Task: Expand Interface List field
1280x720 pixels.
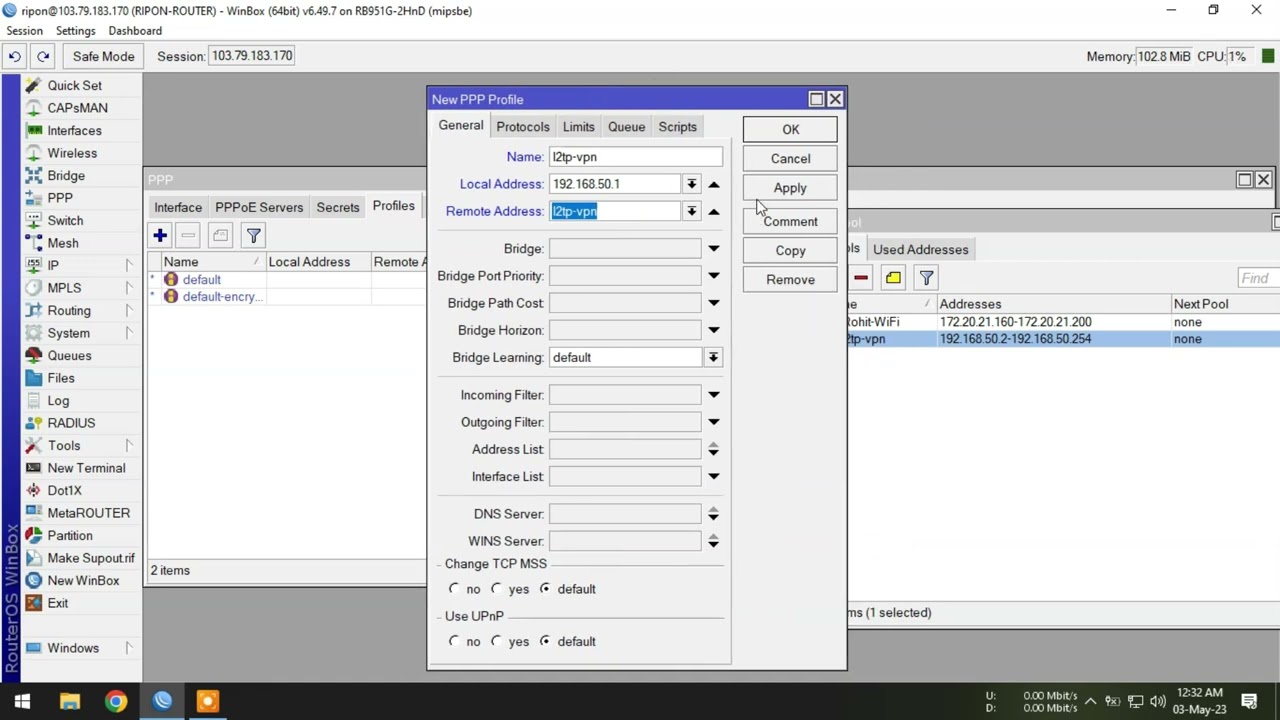Action: (714, 477)
